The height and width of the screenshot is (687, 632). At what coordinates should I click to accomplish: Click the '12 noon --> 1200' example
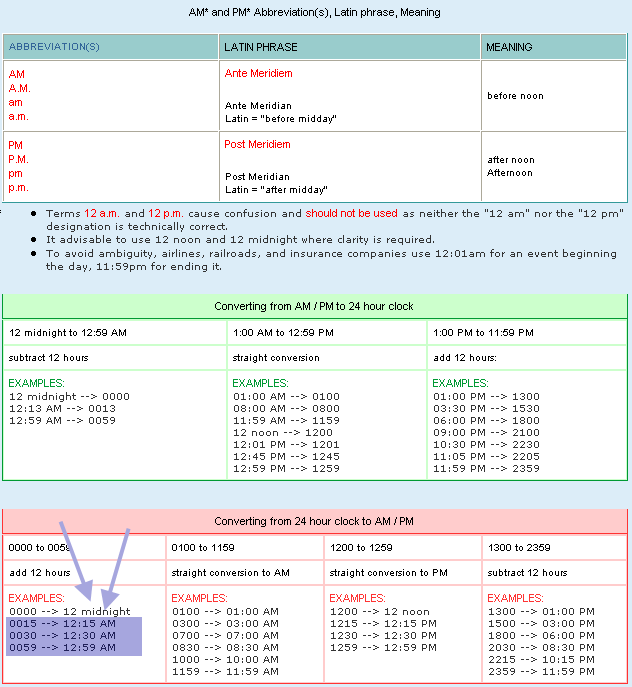[x=283, y=432]
